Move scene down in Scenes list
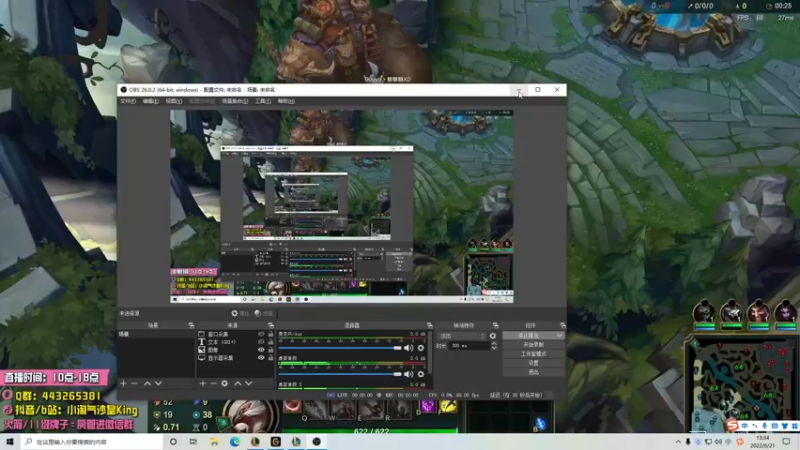Screen dimensions: 800x450 pyautogui.click(x=158, y=383)
